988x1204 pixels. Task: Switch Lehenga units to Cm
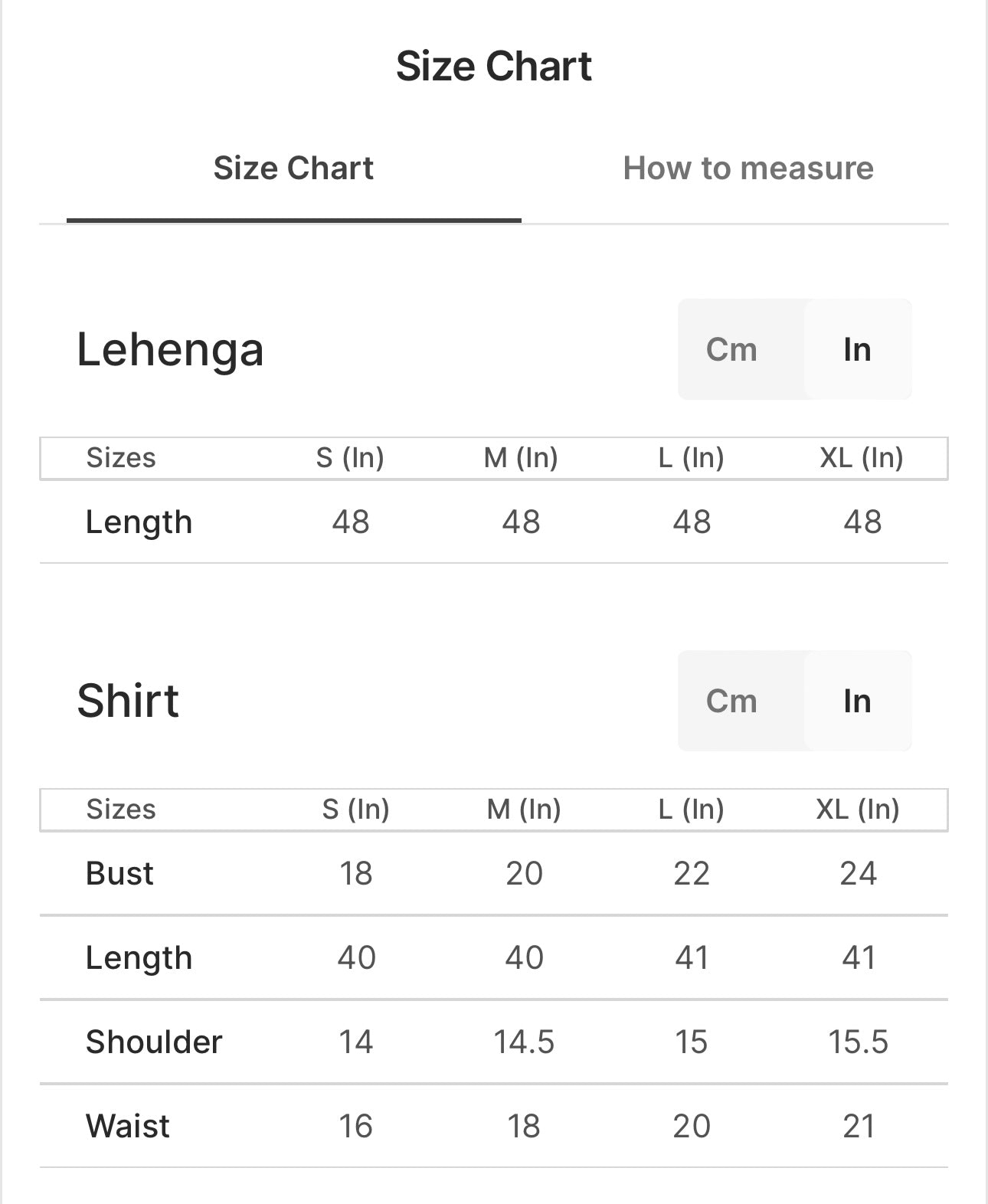(731, 350)
